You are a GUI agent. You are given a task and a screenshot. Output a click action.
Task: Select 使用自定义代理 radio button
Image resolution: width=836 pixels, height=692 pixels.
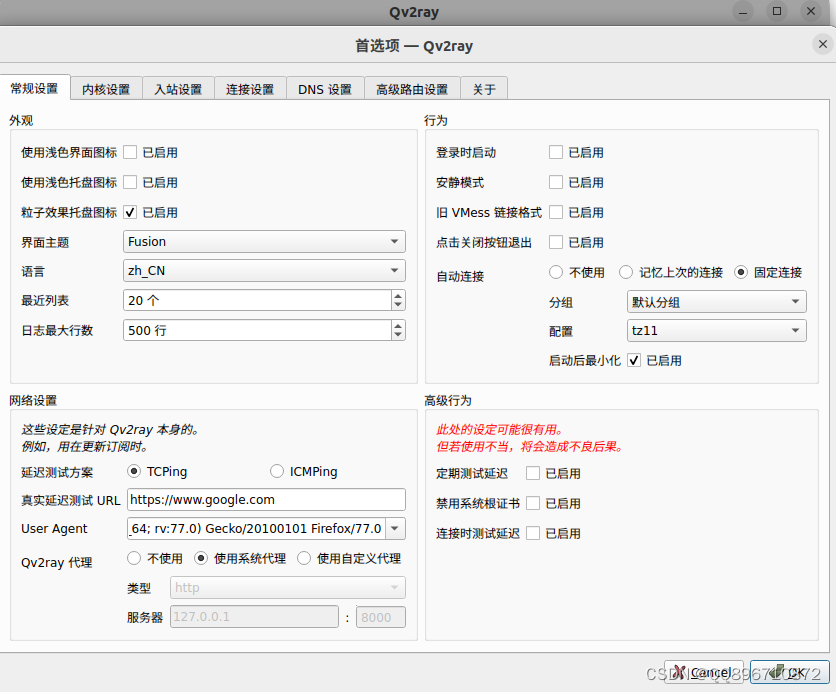pos(304,558)
